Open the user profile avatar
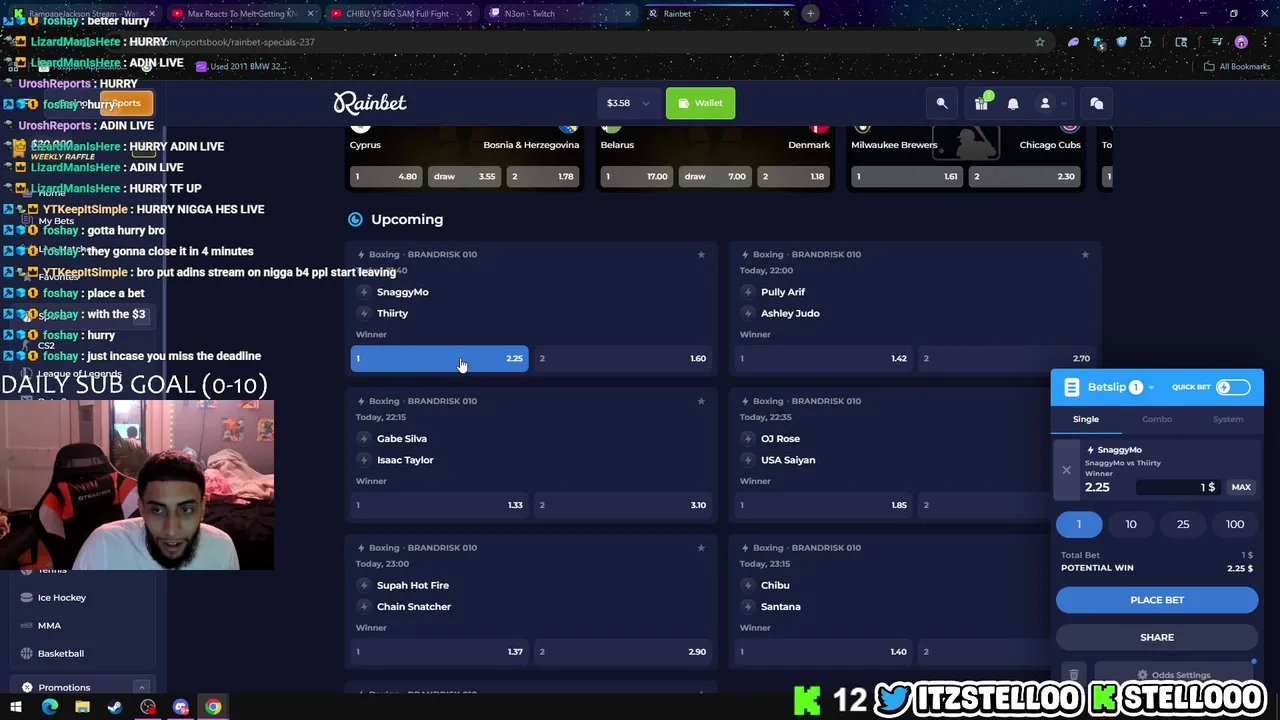The height and width of the screenshot is (720, 1280). click(1045, 103)
